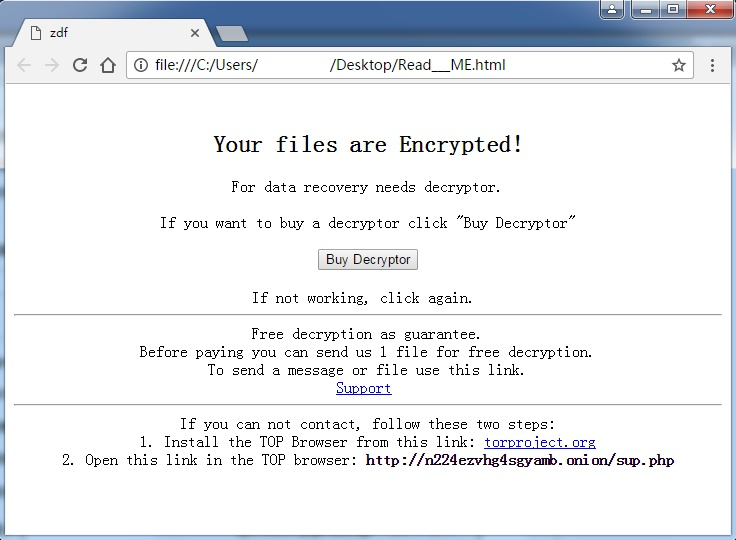Close the browser window
Viewport: 736px width, 540px height.
pos(709,10)
